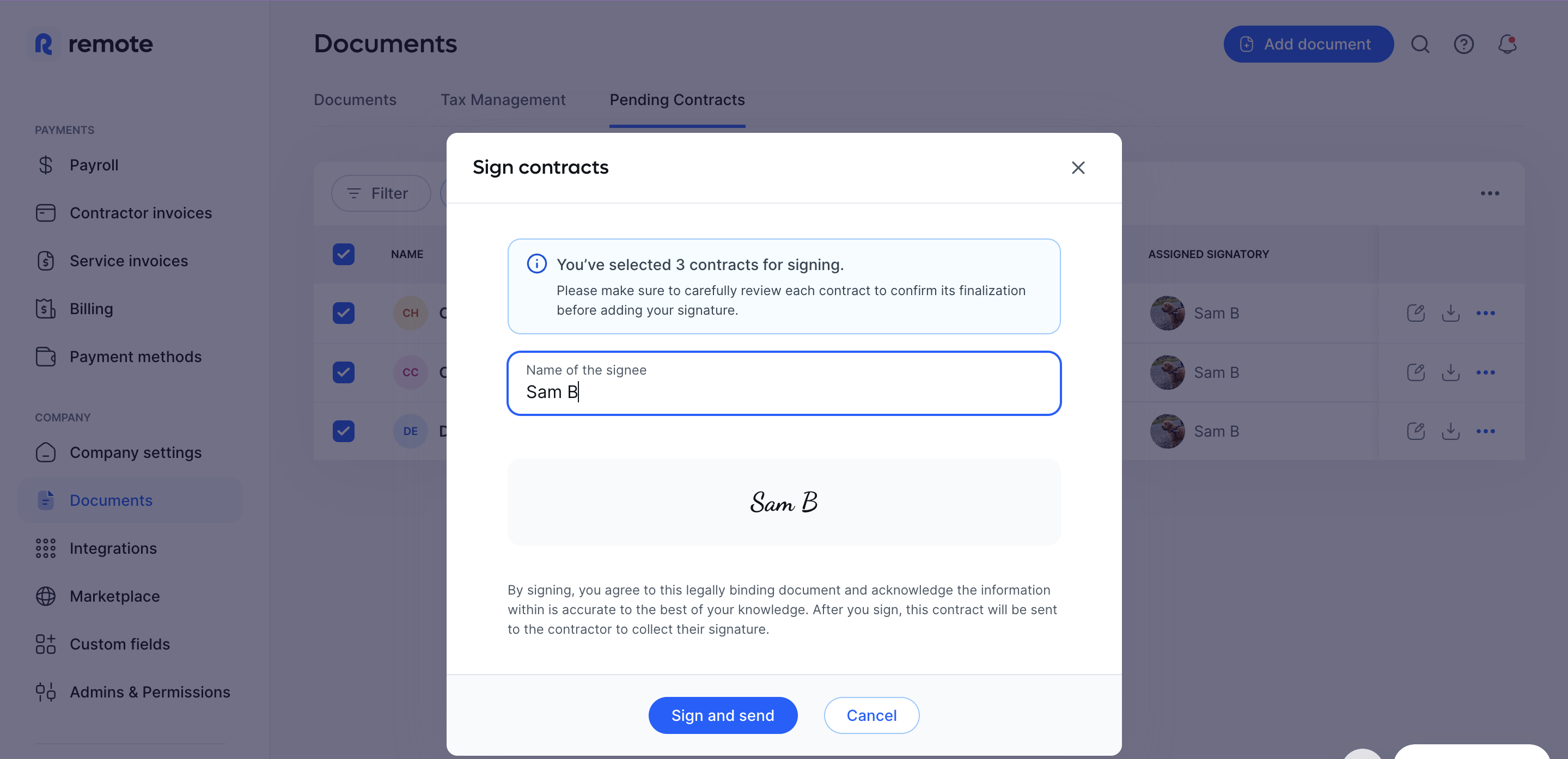Toggle the select-all checkbox in table header

click(343, 254)
